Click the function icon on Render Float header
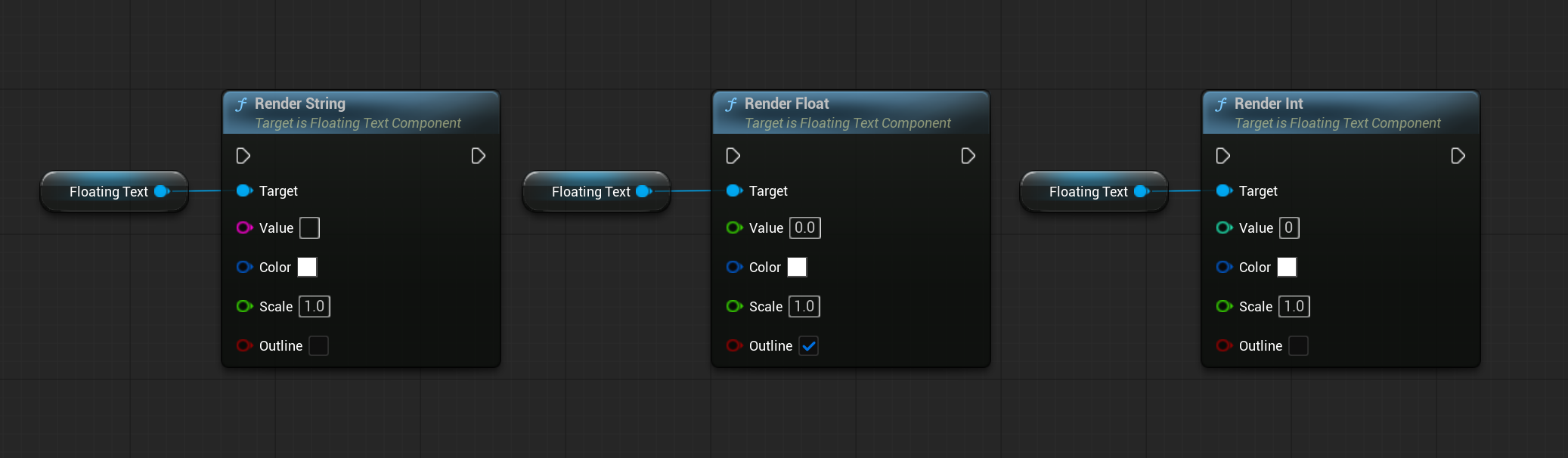The image size is (1568, 458). click(x=732, y=103)
